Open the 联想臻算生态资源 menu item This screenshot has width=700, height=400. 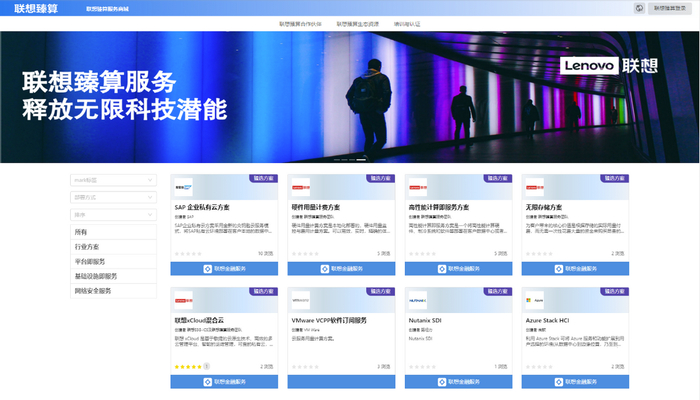358,24
